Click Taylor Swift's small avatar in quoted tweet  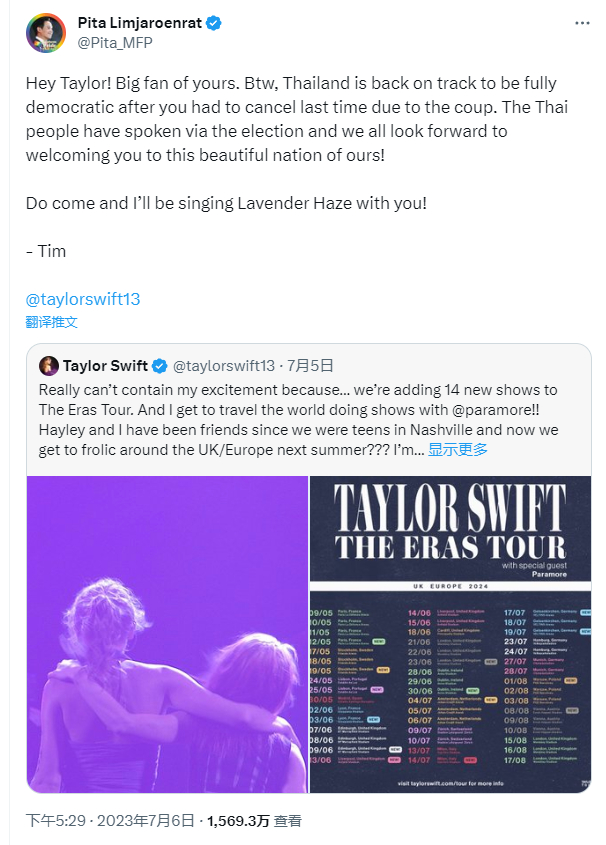pyautogui.click(x=49, y=365)
